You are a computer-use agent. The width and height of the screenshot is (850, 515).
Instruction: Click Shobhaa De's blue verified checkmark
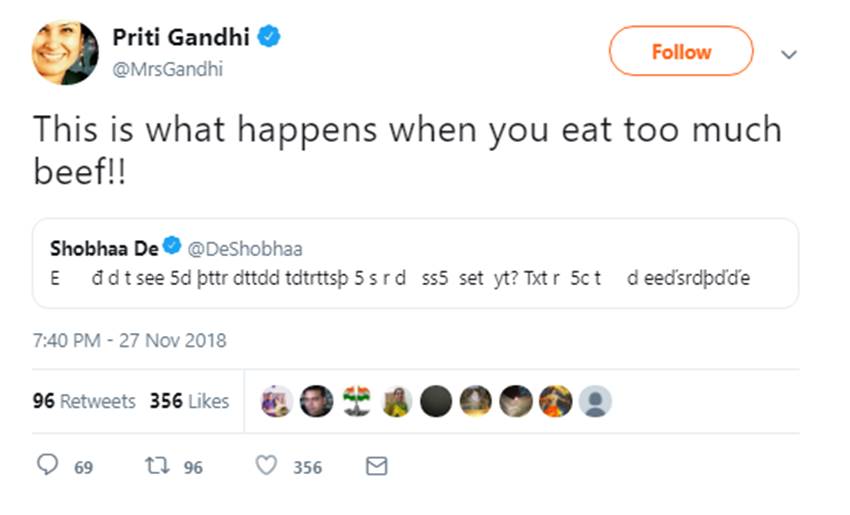(172, 248)
